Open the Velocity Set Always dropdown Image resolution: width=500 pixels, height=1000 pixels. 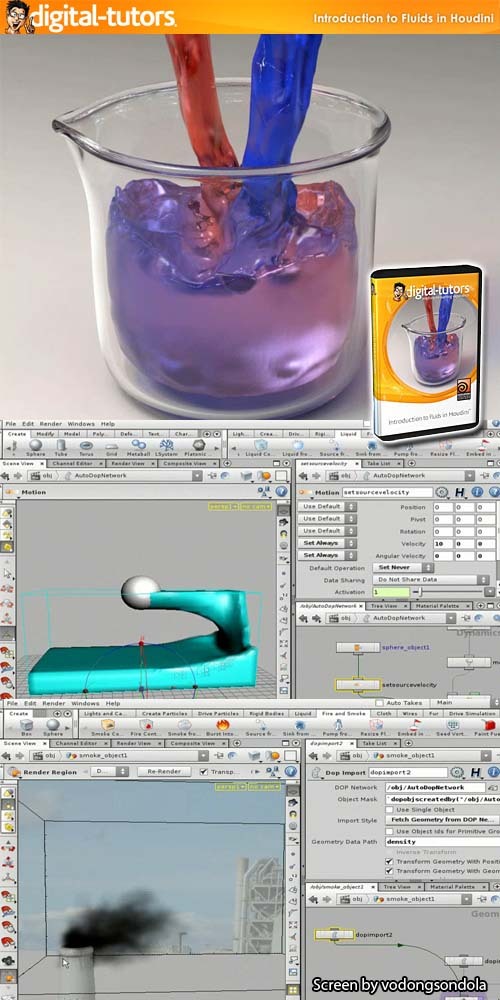point(327,543)
